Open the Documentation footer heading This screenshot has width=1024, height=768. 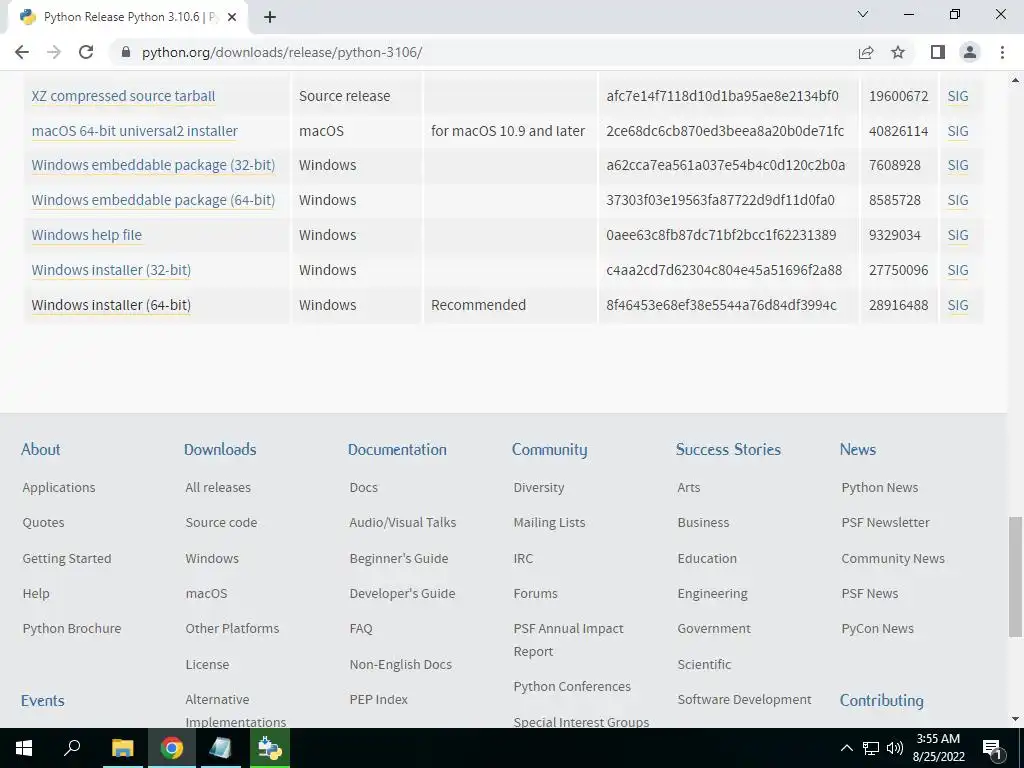click(397, 449)
